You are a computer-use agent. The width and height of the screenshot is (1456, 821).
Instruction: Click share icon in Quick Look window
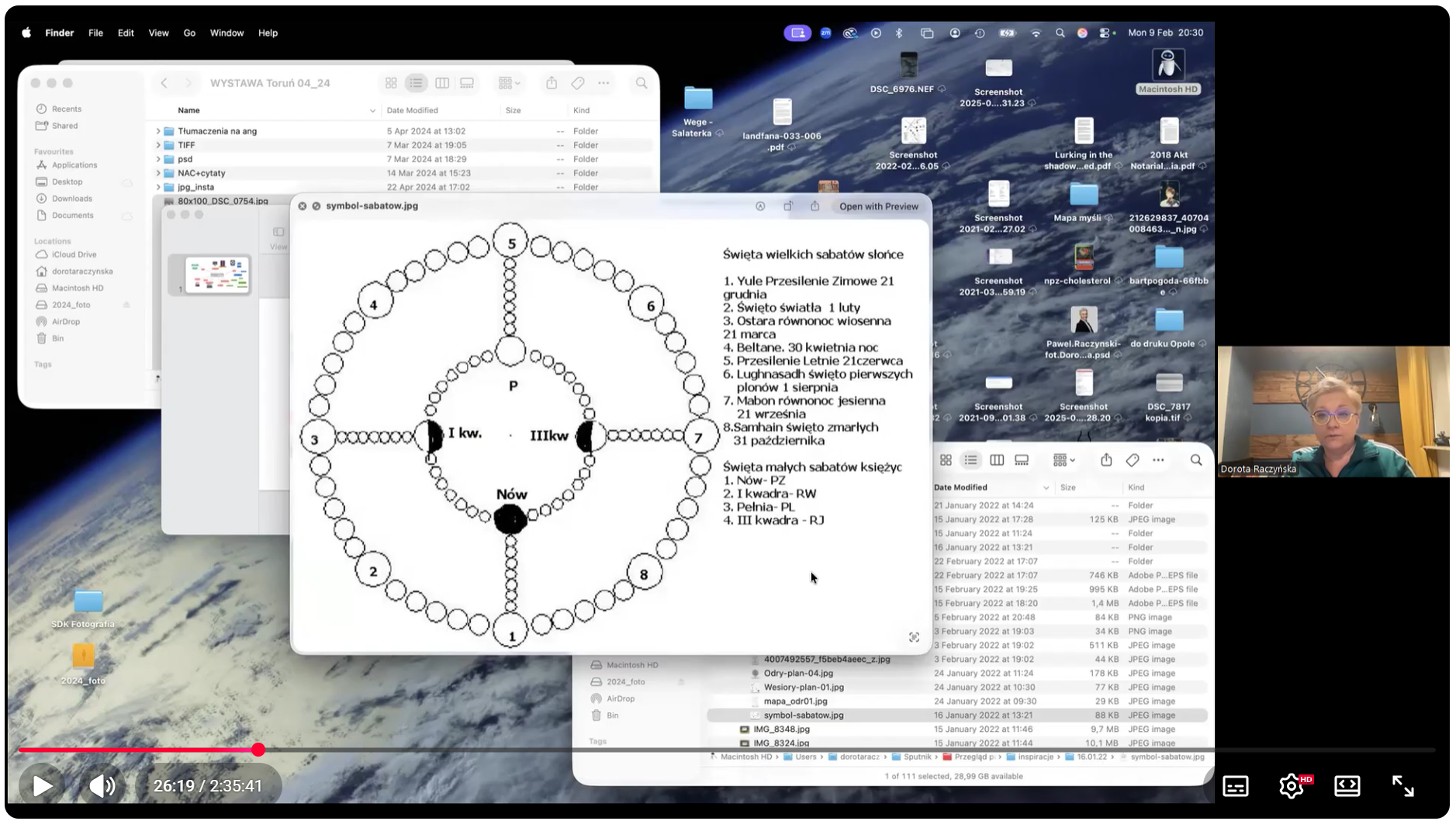pos(814,206)
